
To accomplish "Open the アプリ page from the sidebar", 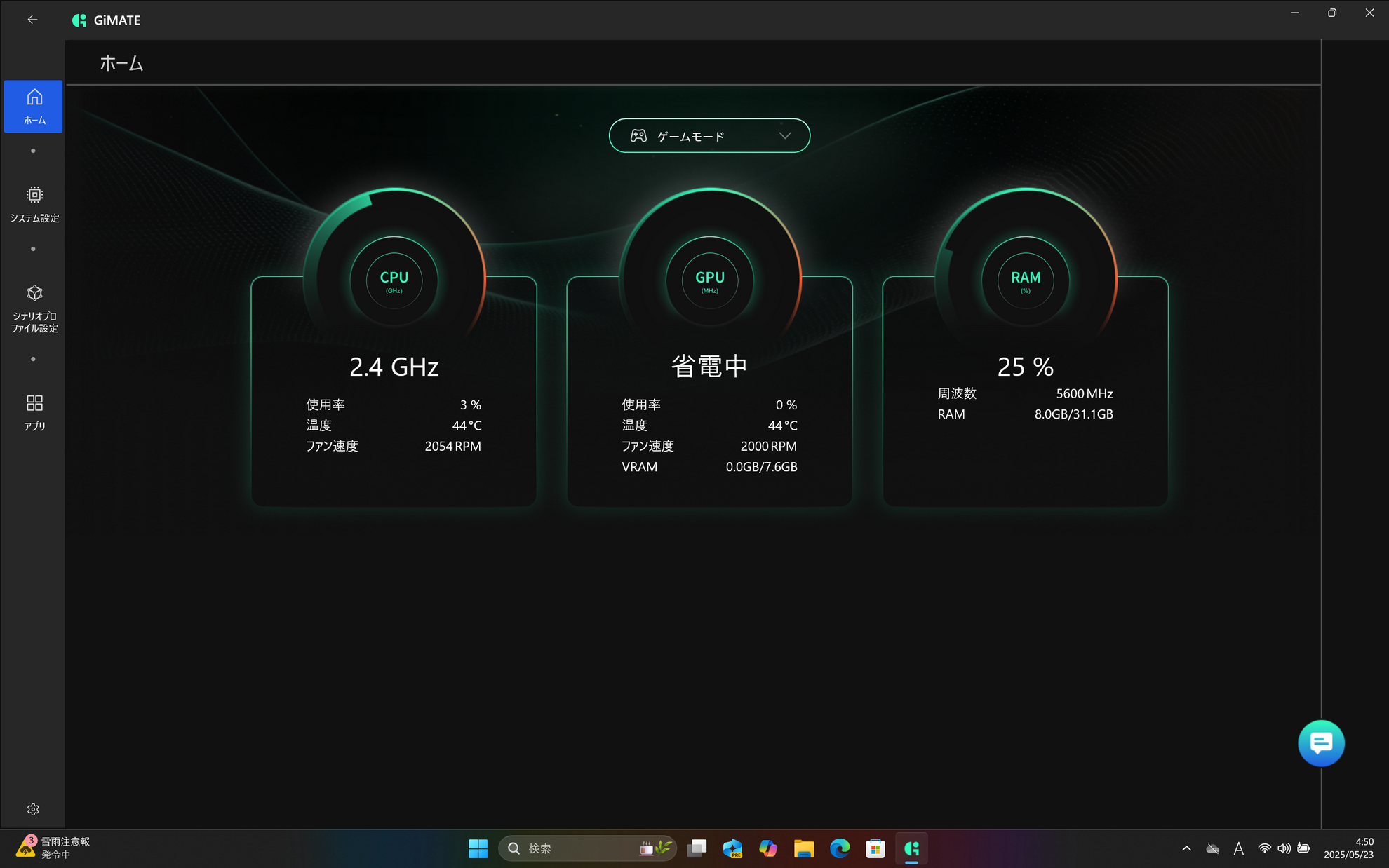I will [34, 412].
